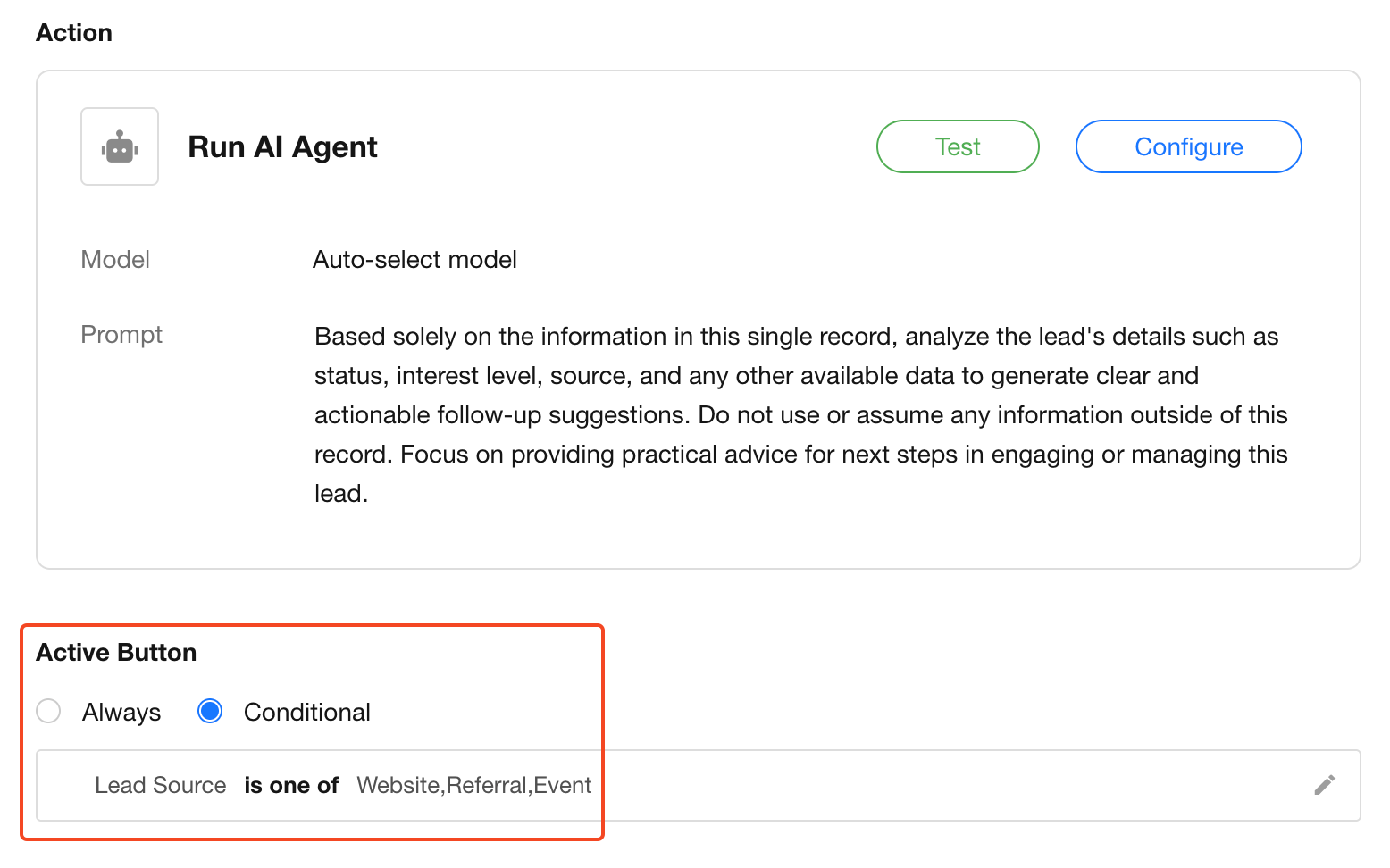This screenshot has width=1390, height=868.
Task: Select the Conditional radio button
Action: (210, 712)
